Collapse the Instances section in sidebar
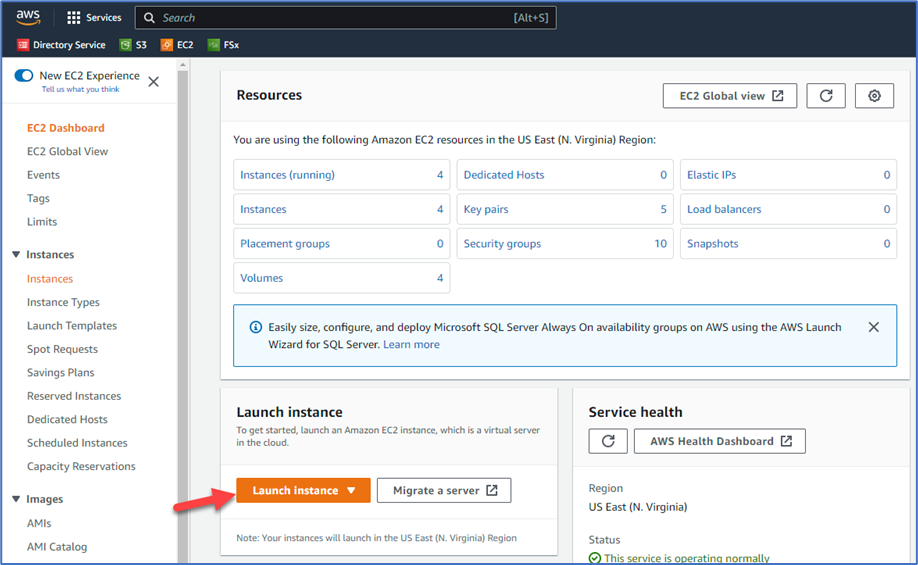Screen dimensions: 918x565 click(16, 255)
